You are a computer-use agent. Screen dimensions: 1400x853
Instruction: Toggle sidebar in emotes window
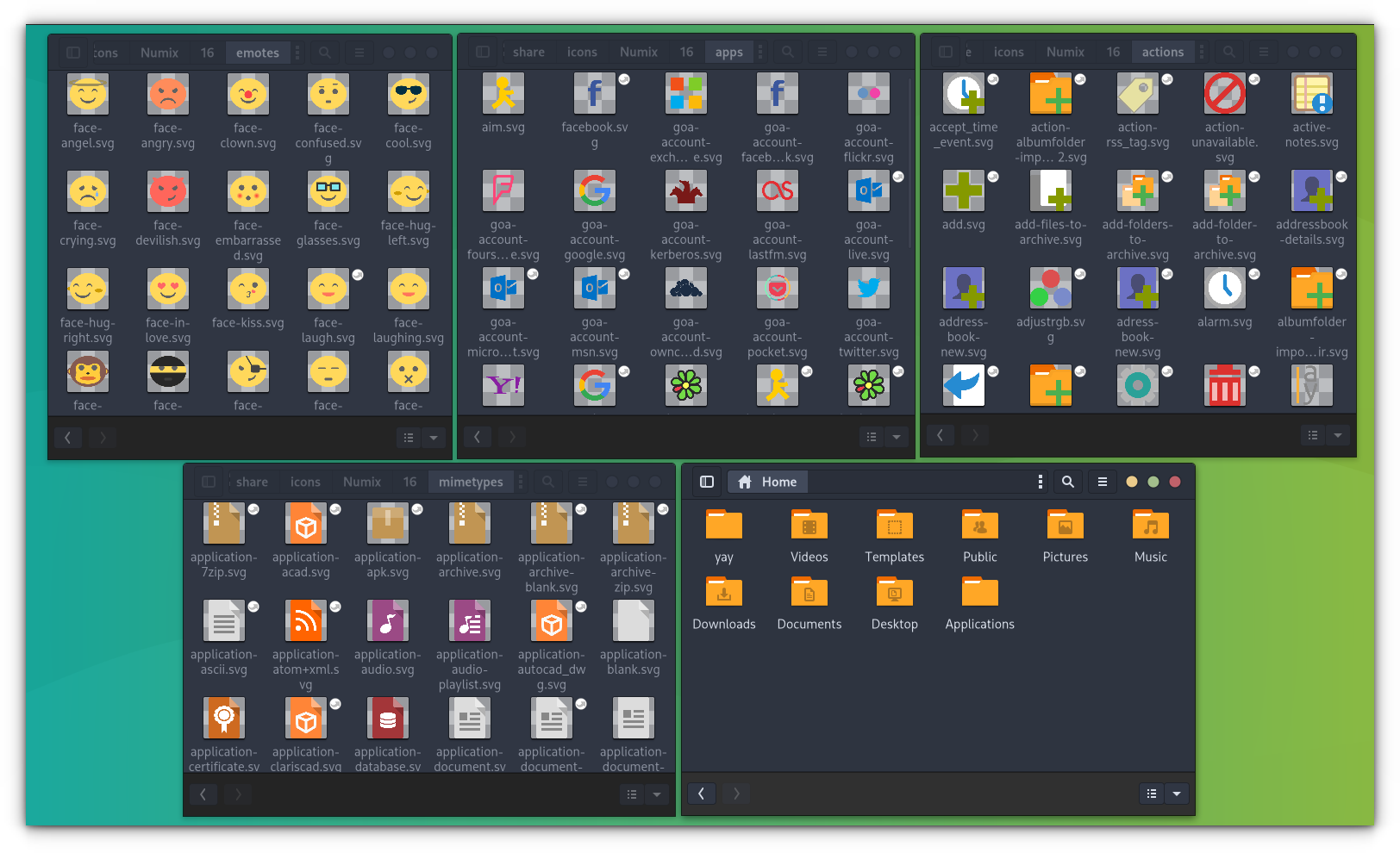(x=73, y=53)
